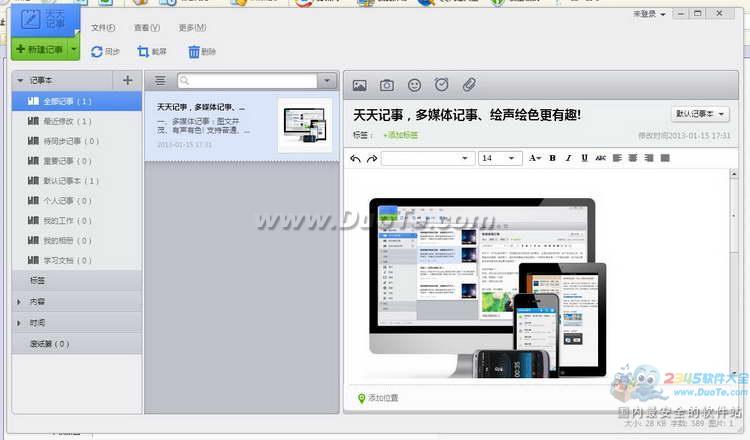The height and width of the screenshot is (440, 750).
Task: Open the 更多(M) menu
Action: pos(193,27)
